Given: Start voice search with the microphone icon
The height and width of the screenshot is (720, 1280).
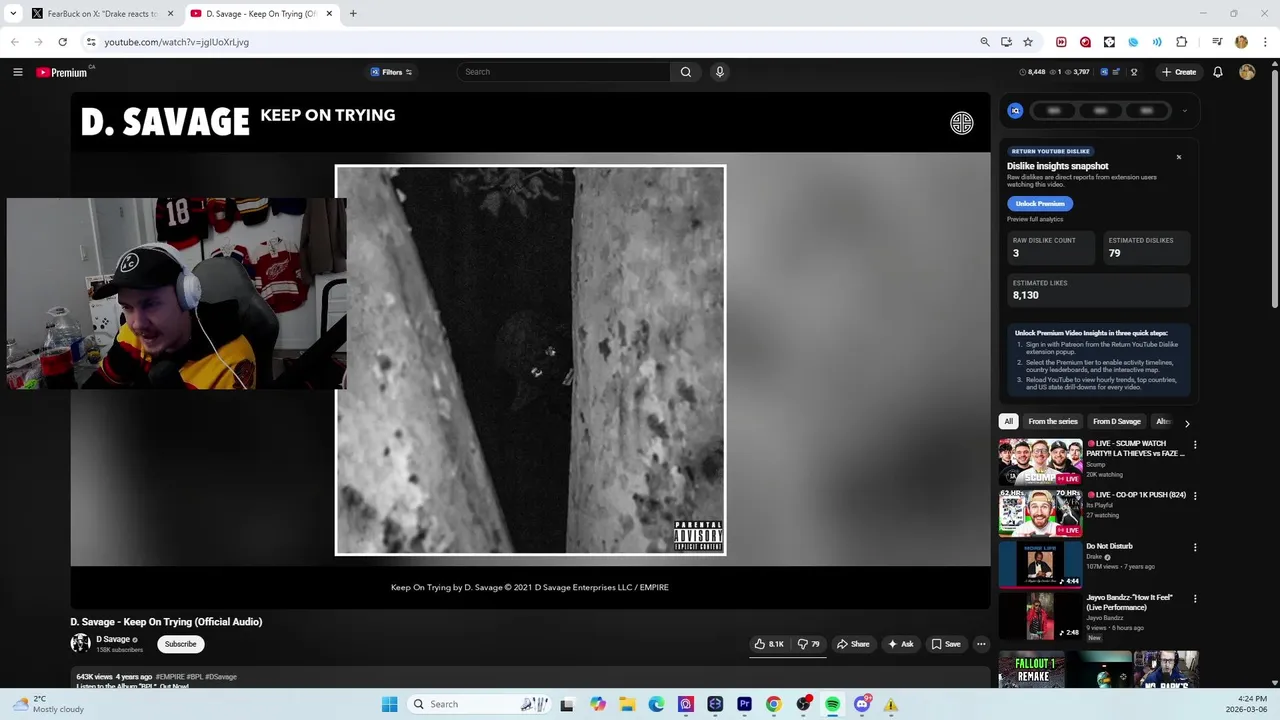Looking at the screenshot, I should click(x=719, y=72).
